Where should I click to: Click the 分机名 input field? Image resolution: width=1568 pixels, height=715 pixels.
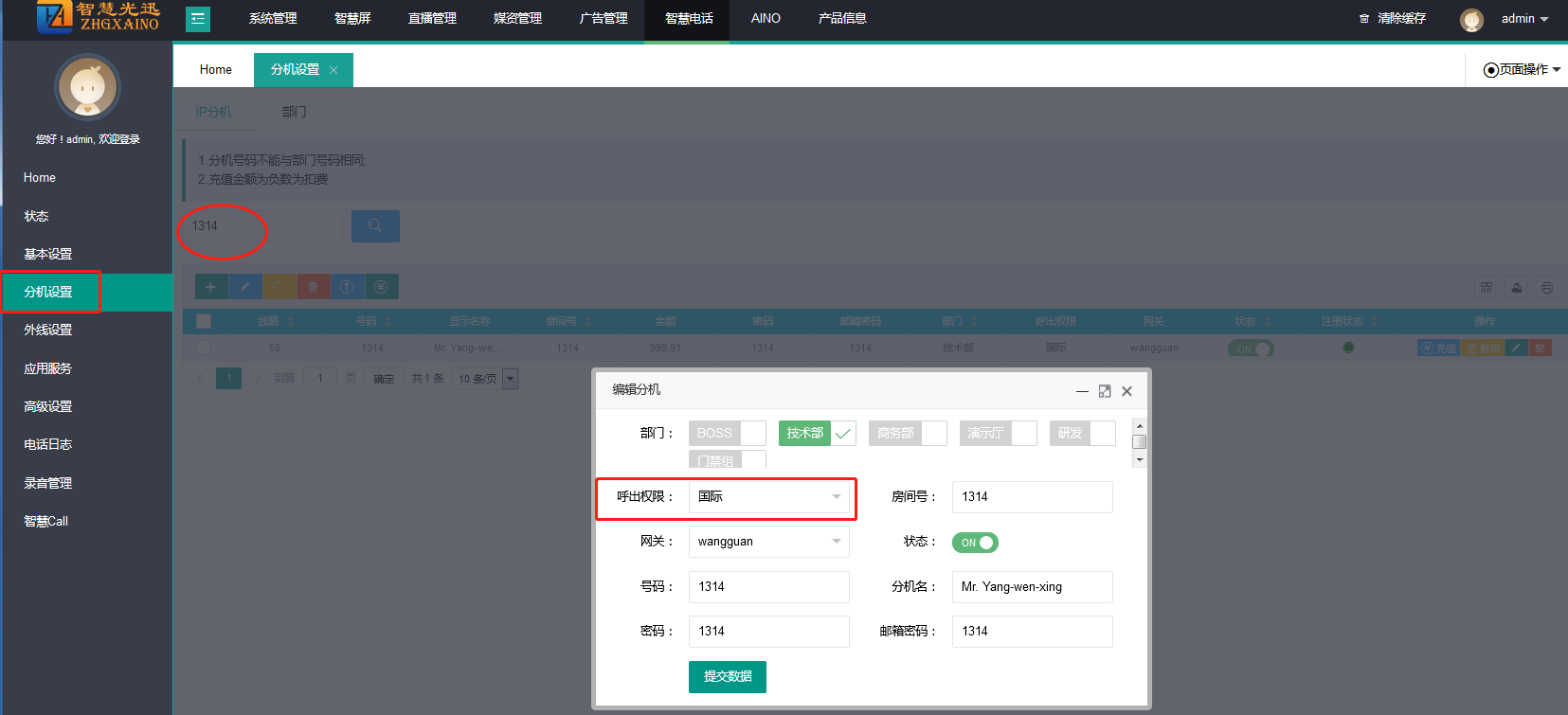click(x=1032, y=587)
